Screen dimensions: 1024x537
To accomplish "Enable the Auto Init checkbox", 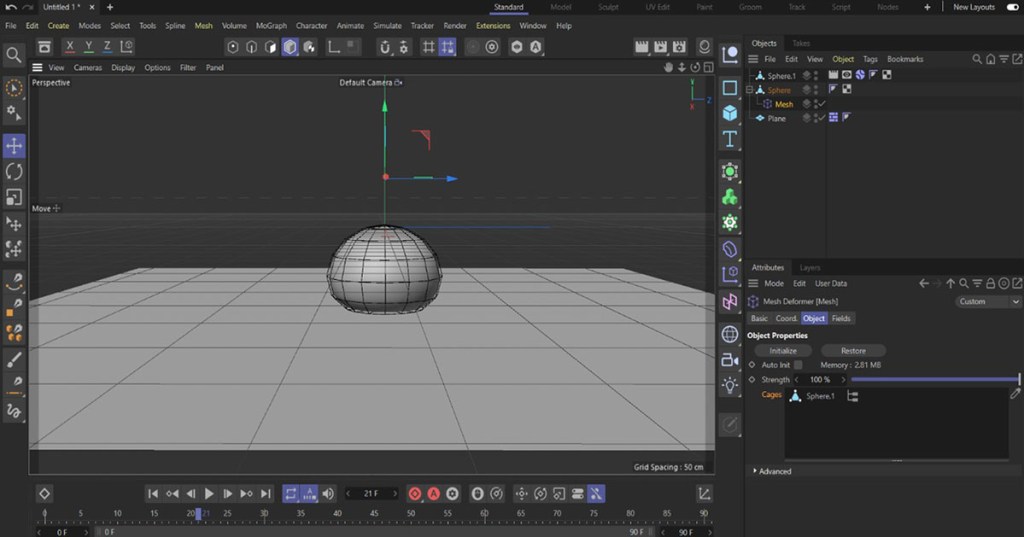I will point(798,365).
